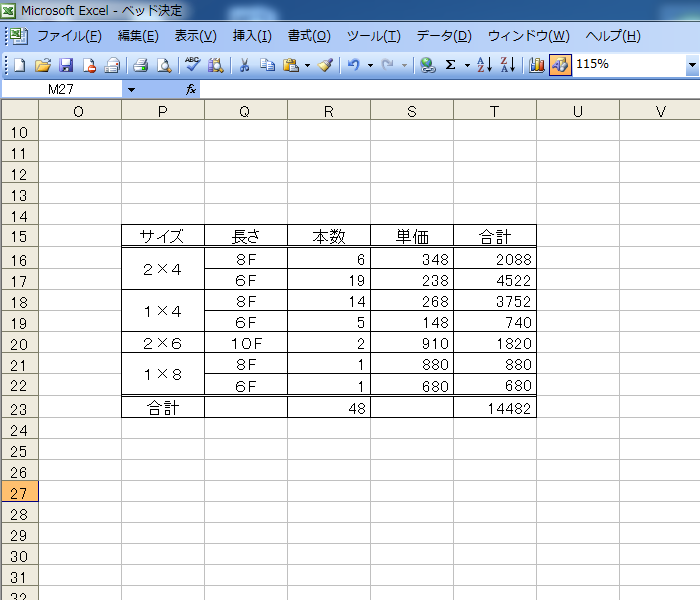Select column P header
Image resolution: width=700 pixels, height=600 pixels.
pos(162,111)
